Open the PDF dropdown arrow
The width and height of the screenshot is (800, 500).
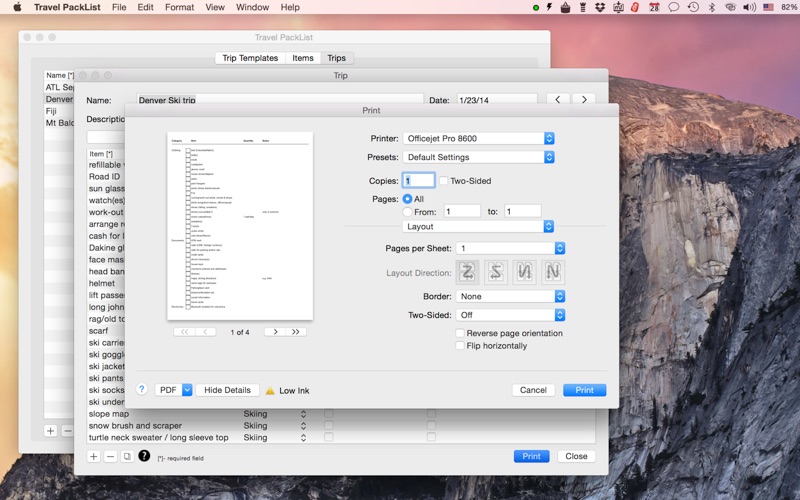[x=187, y=390]
